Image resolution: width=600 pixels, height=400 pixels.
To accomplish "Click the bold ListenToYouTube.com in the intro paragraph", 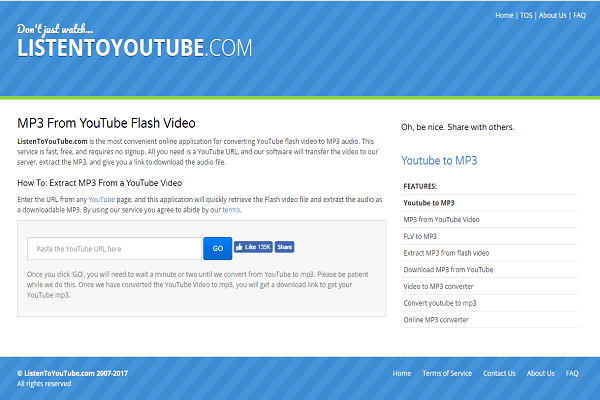I will 52,141.
